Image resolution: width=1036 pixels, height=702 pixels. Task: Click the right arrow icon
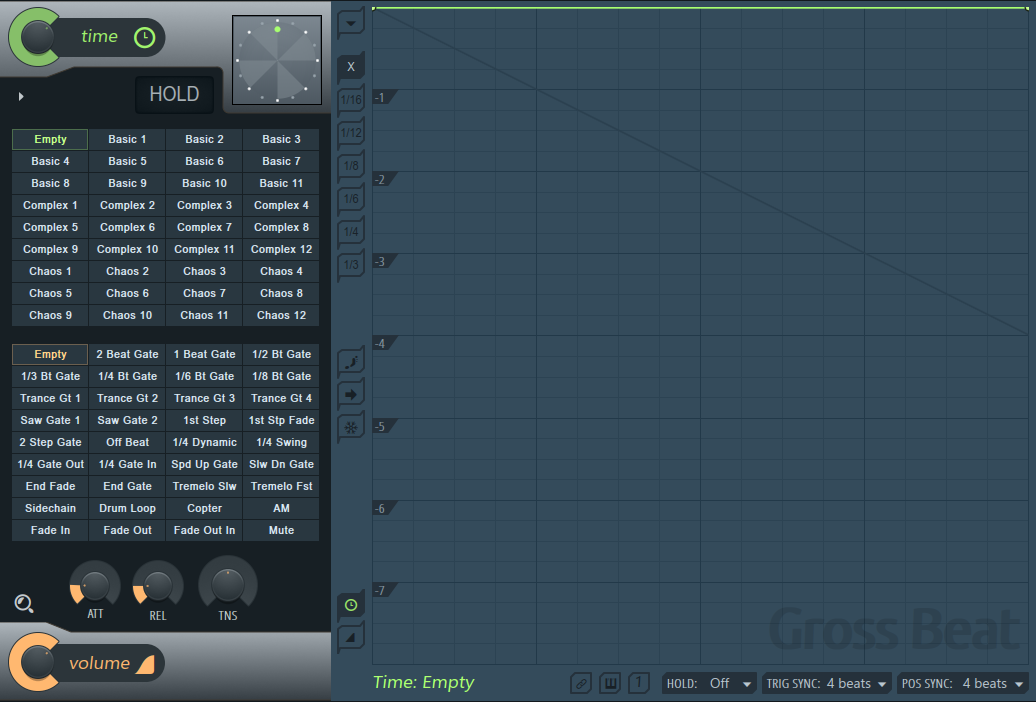coord(351,395)
